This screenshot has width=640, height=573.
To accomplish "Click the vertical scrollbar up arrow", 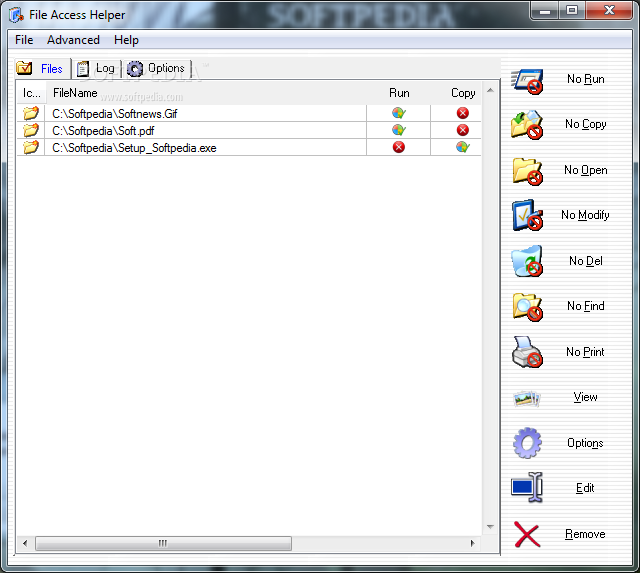I will (x=491, y=90).
